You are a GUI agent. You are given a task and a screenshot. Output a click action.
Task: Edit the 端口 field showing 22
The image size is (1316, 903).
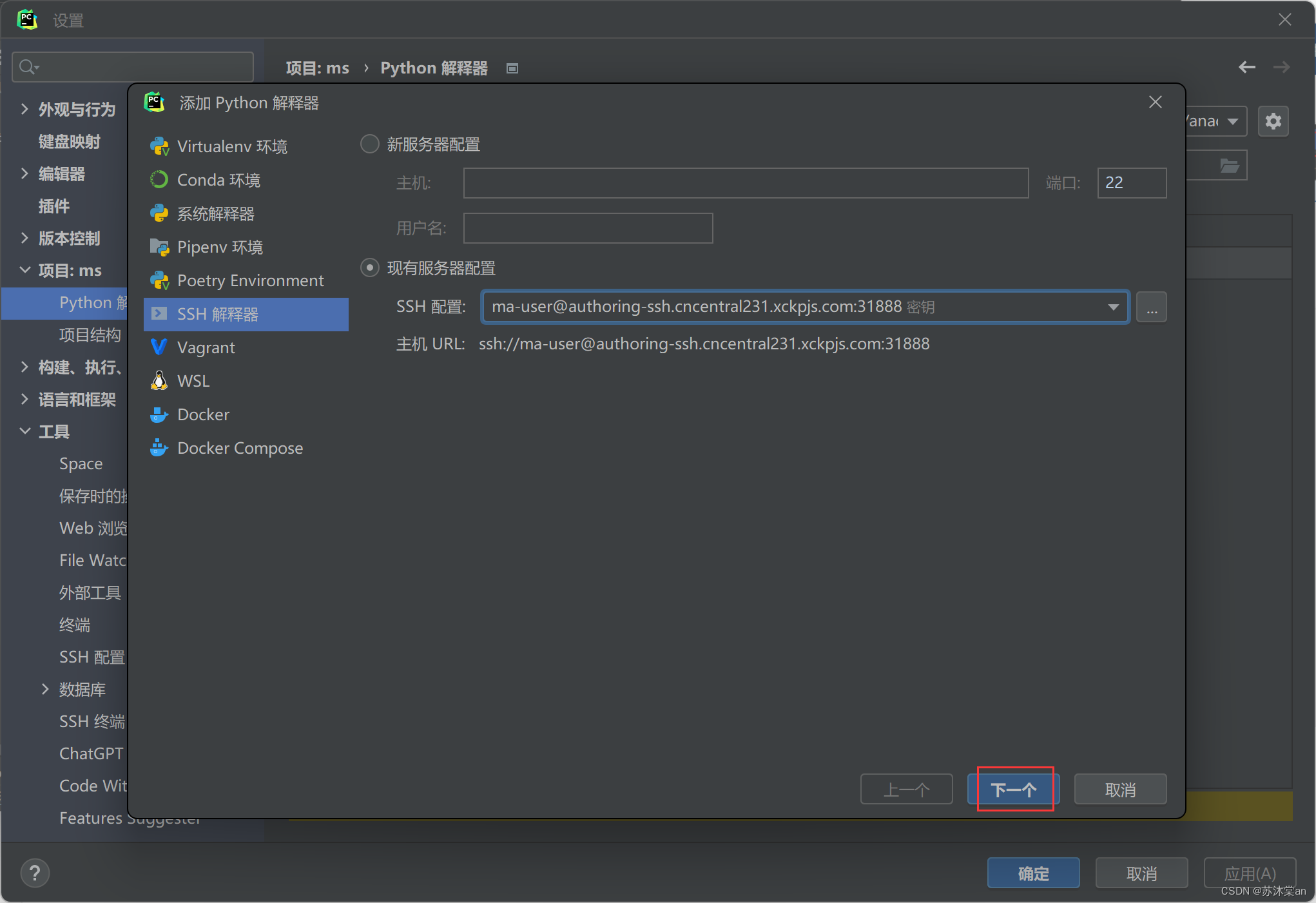pos(1132,183)
